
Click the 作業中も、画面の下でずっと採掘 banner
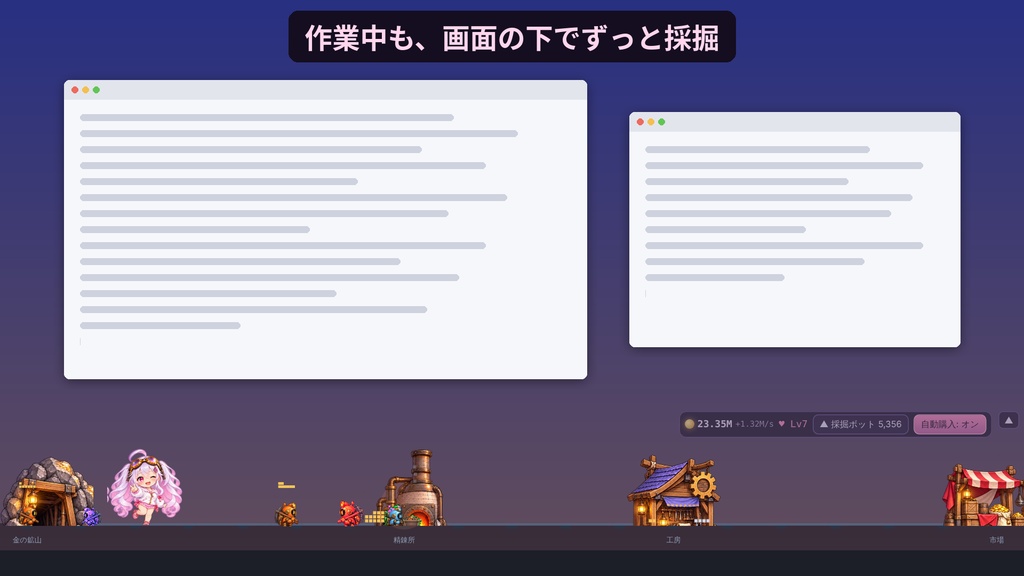(x=512, y=37)
